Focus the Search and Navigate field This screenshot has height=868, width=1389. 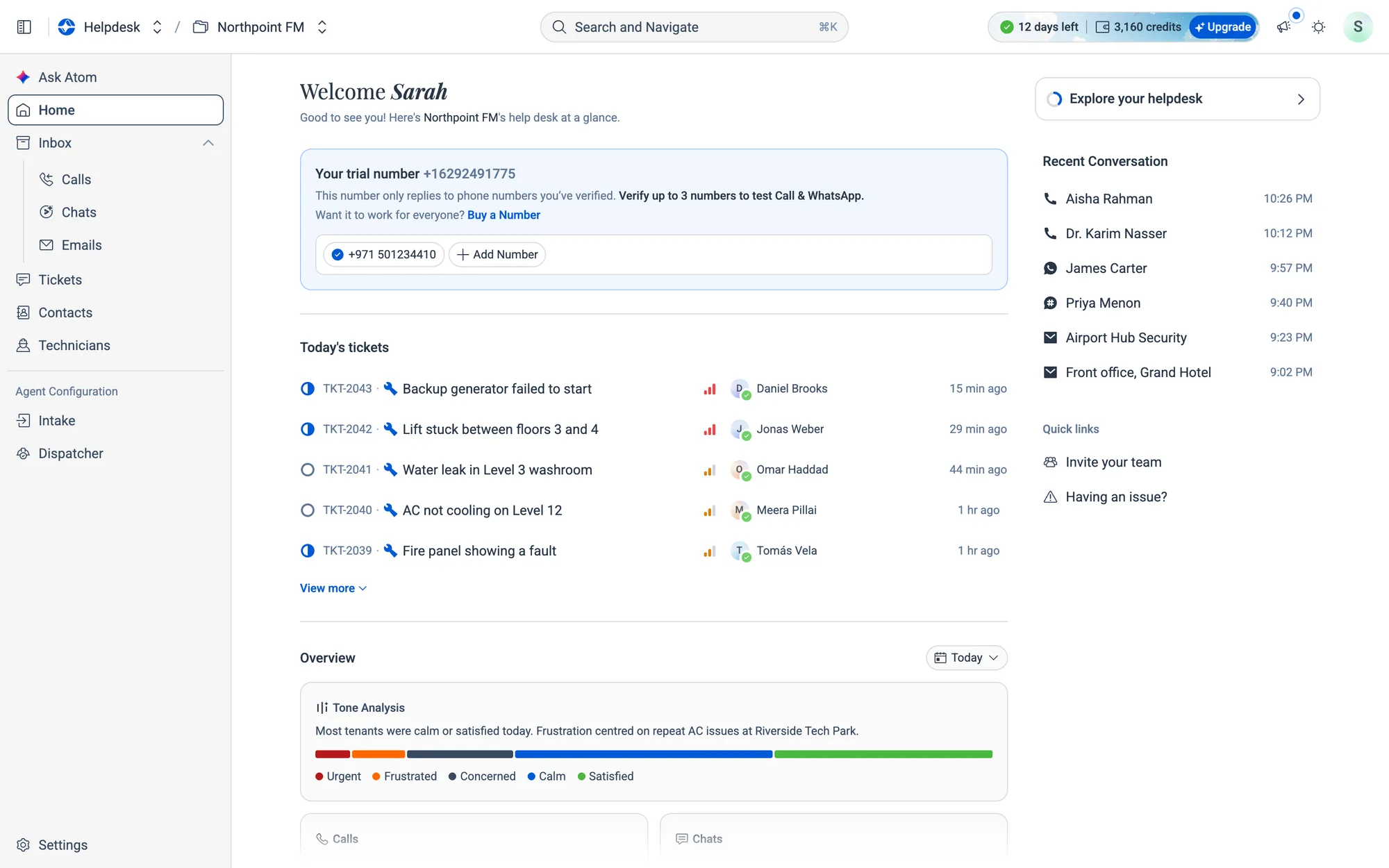(694, 27)
